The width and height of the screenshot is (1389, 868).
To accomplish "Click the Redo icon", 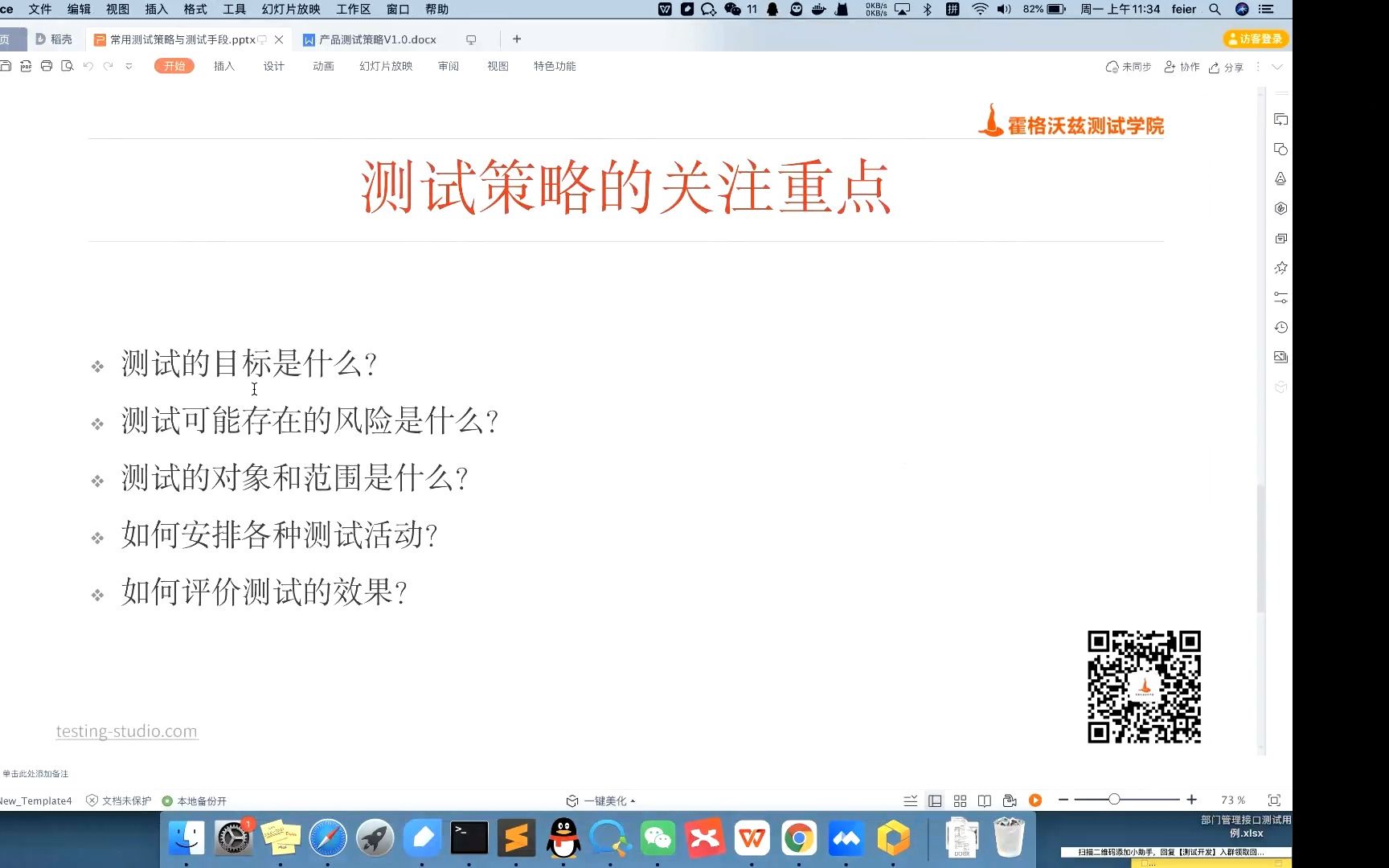I will tap(109, 66).
